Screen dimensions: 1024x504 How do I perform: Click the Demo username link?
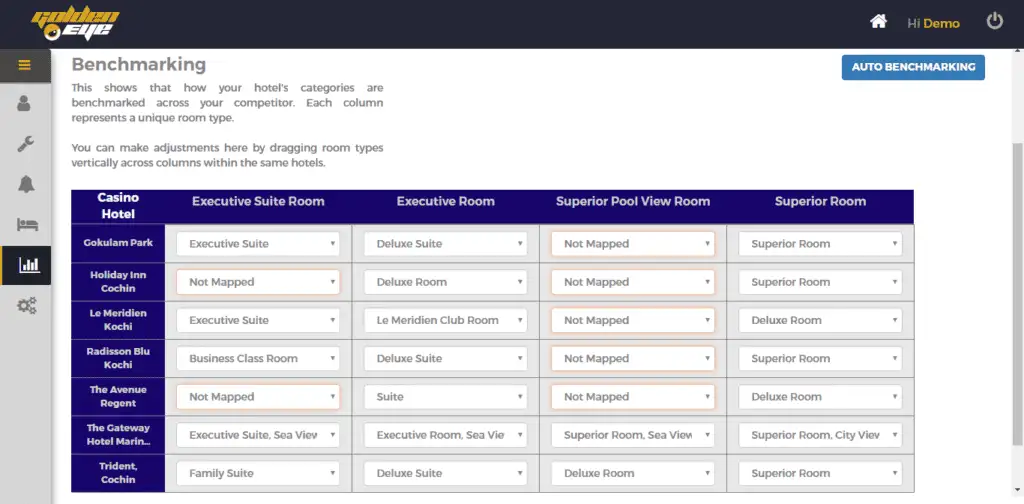[x=941, y=23]
